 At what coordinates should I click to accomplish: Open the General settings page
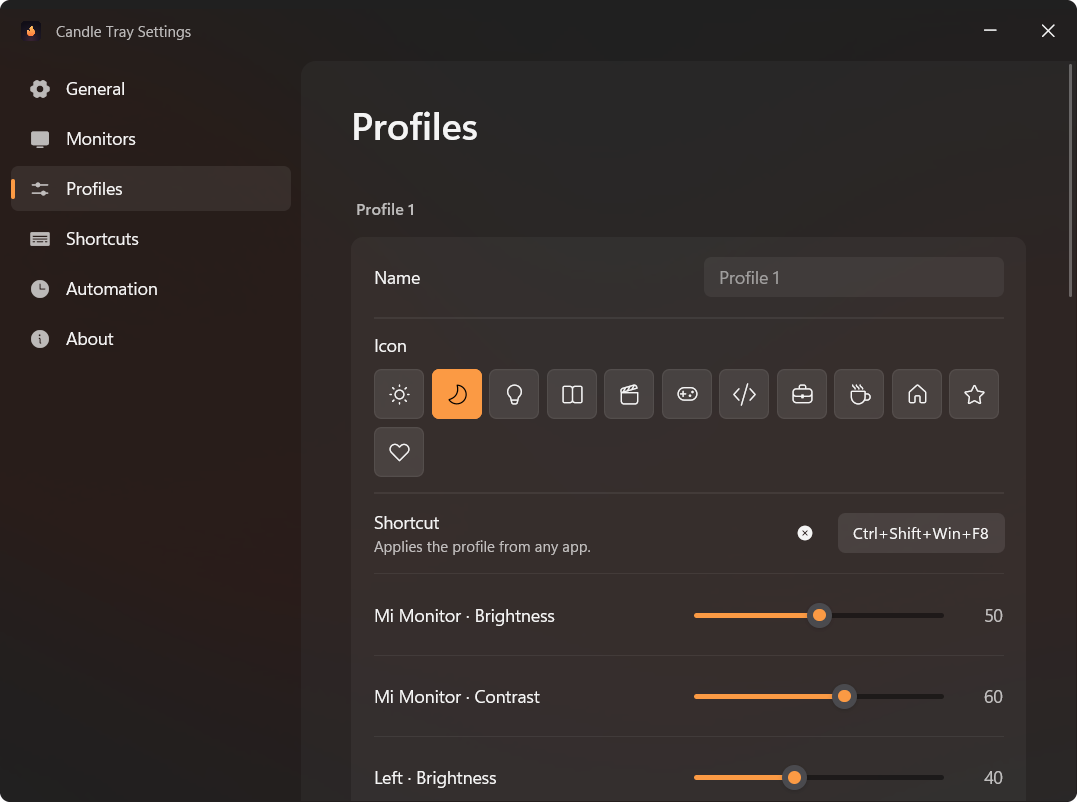point(151,89)
